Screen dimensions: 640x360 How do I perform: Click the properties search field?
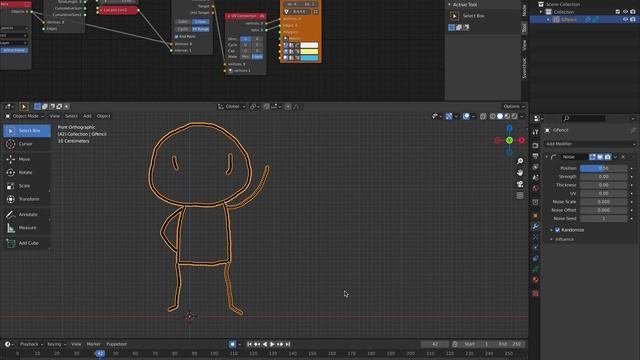[x=584, y=118]
